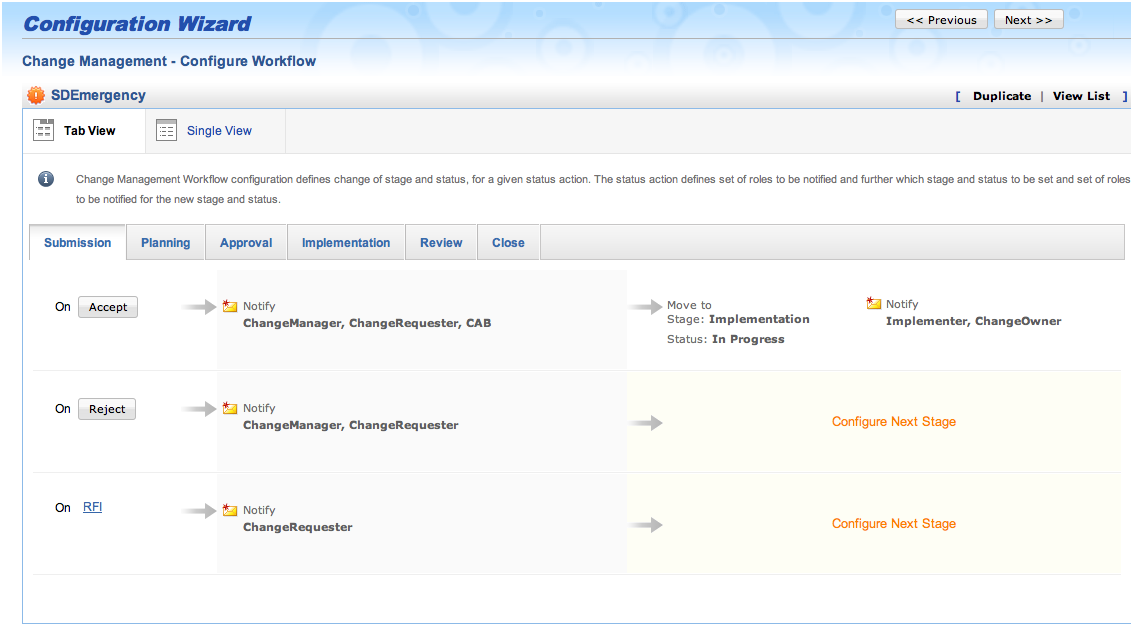The height and width of the screenshot is (624, 1131).
Task: Switch to the Planning tab
Action: pos(165,242)
